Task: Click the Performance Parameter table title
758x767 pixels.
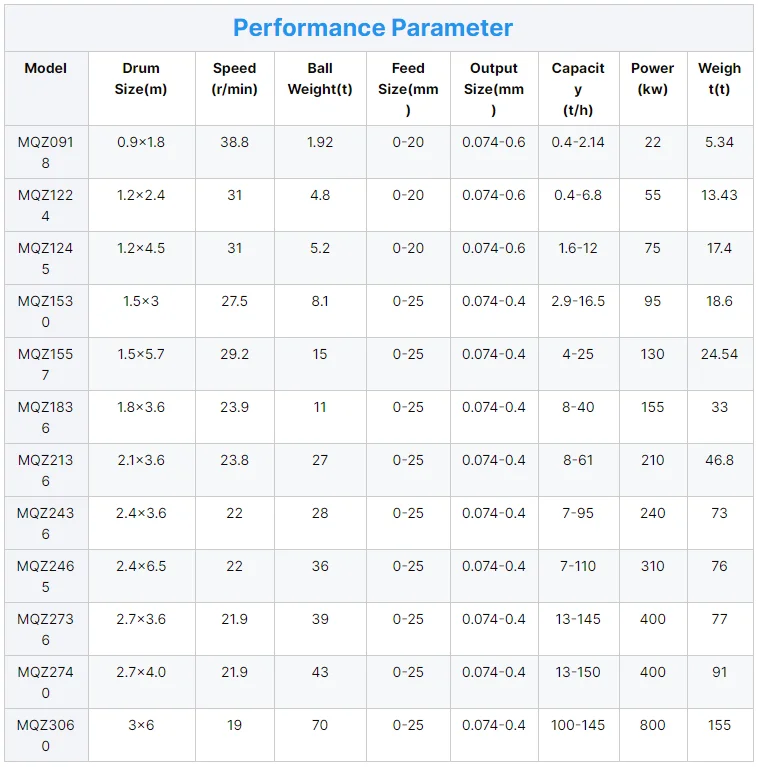Action: click(x=373, y=28)
